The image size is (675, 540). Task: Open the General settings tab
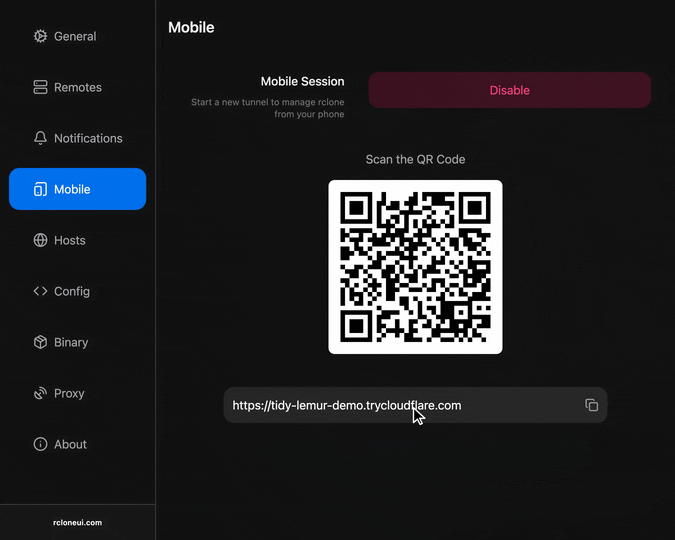75,36
